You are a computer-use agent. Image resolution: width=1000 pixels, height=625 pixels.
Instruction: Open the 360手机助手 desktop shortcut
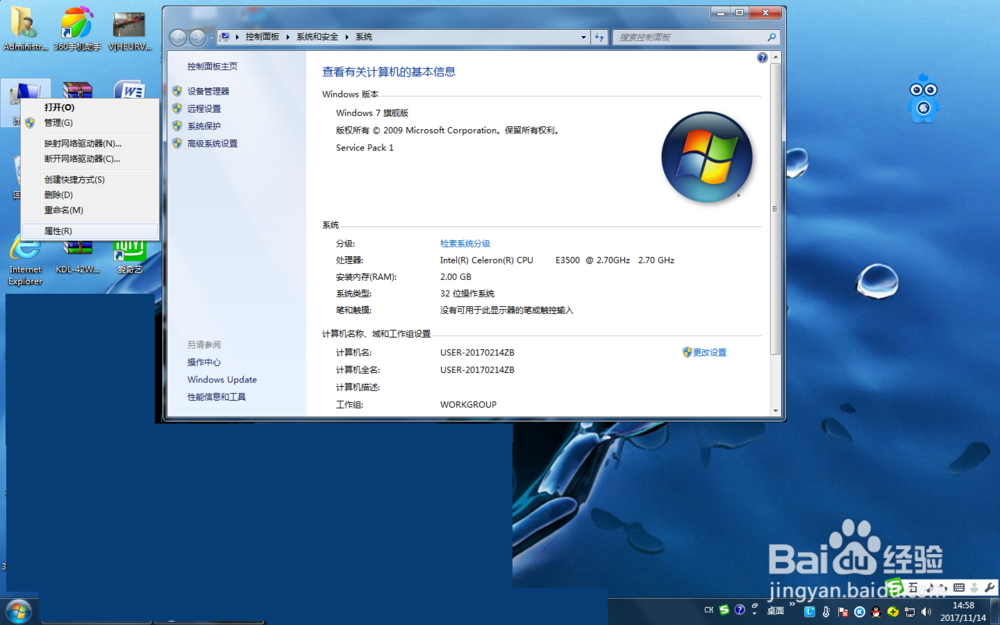point(77,28)
